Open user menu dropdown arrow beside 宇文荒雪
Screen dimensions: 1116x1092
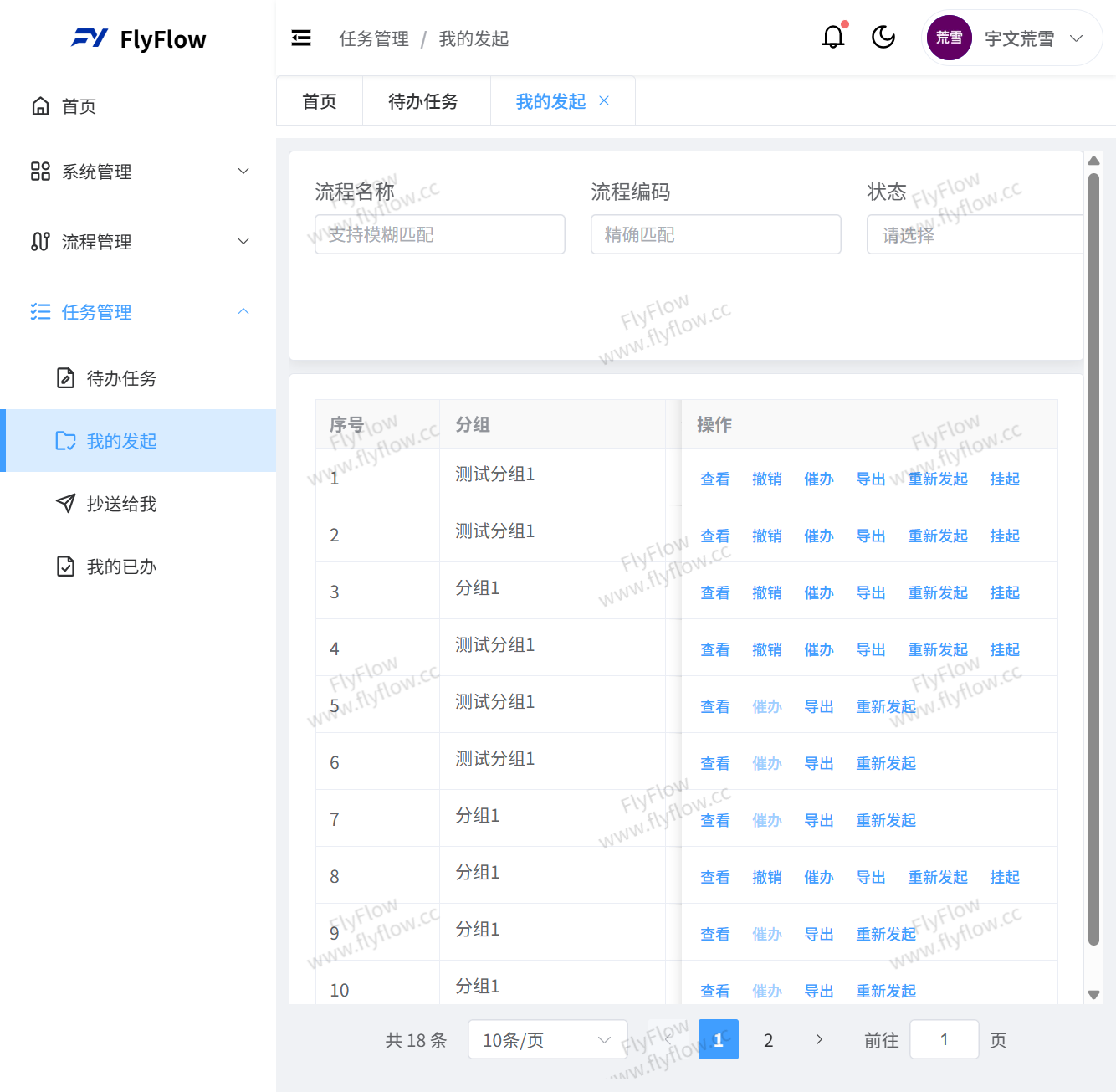[x=1077, y=38]
